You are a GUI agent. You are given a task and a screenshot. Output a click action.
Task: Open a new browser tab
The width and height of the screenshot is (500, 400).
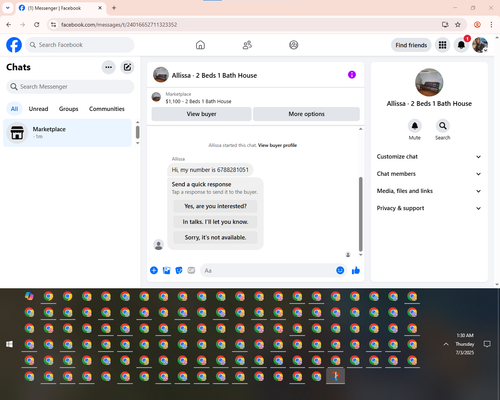coord(114,8)
